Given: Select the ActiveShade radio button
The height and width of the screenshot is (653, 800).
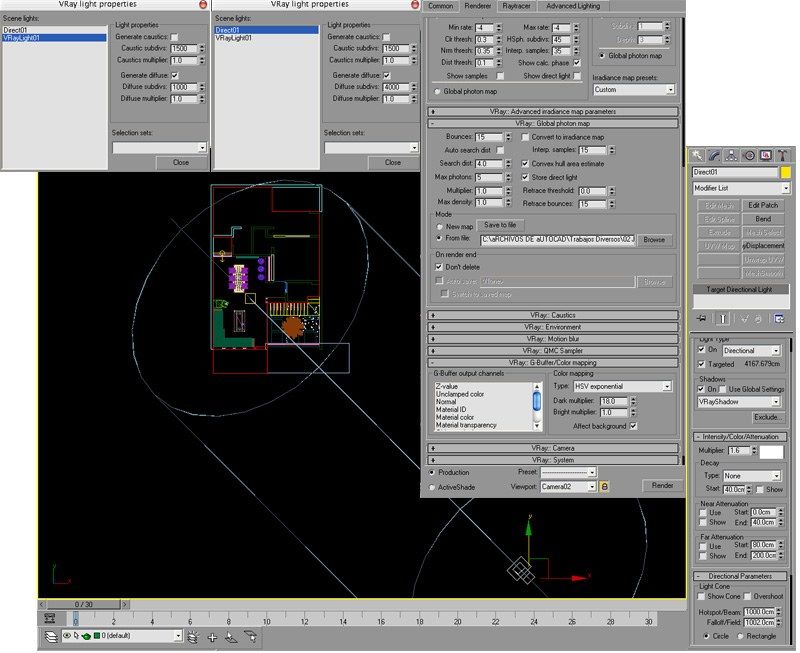Looking at the screenshot, I should coord(432,488).
